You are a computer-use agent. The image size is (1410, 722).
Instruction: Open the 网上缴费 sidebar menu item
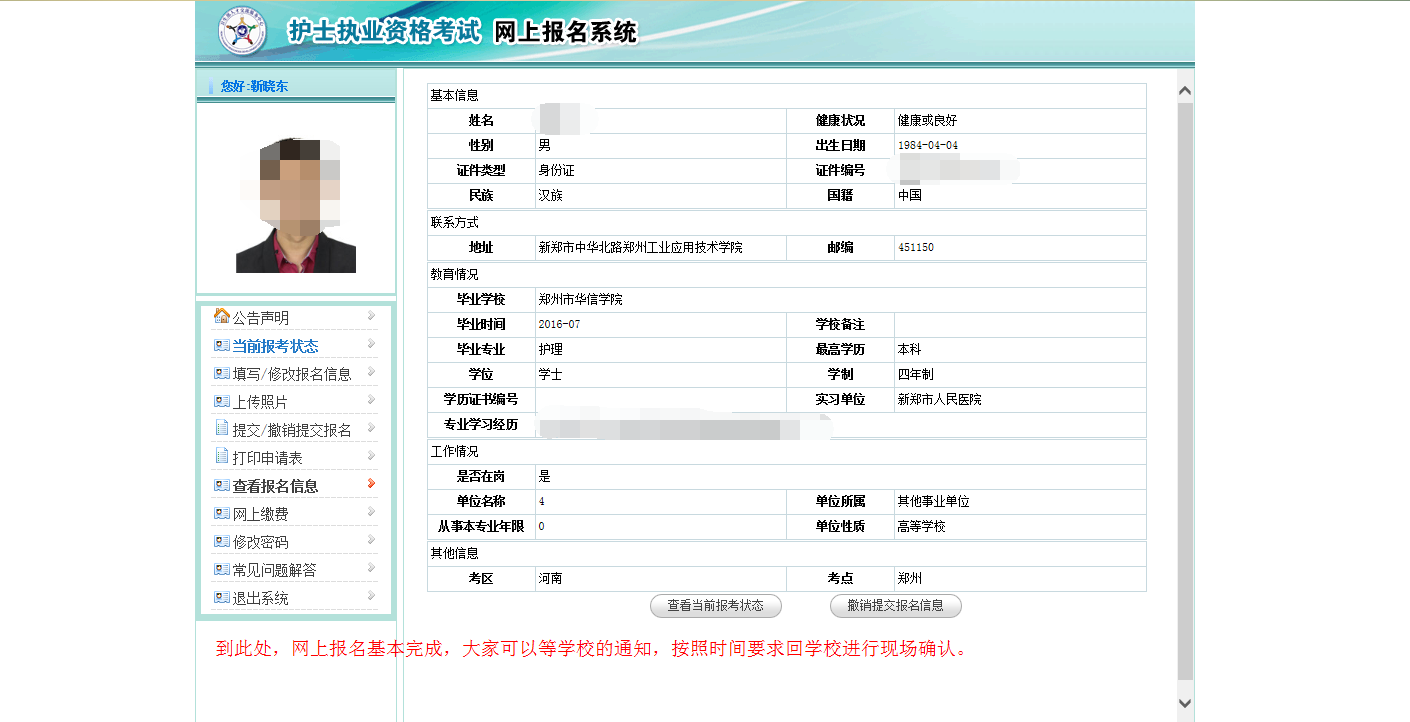point(260,514)
